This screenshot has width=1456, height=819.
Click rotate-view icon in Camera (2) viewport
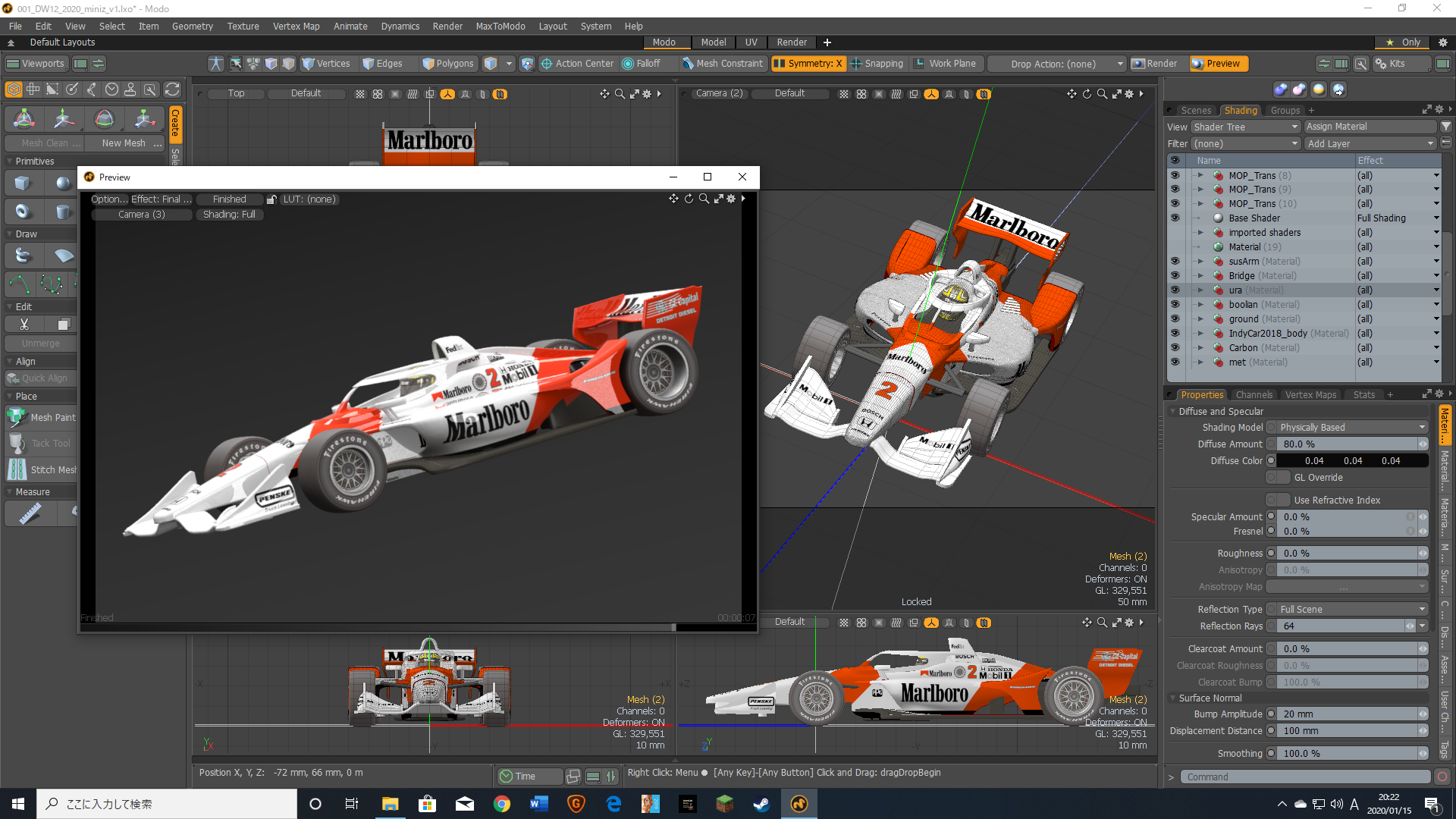pos(1087,94)
